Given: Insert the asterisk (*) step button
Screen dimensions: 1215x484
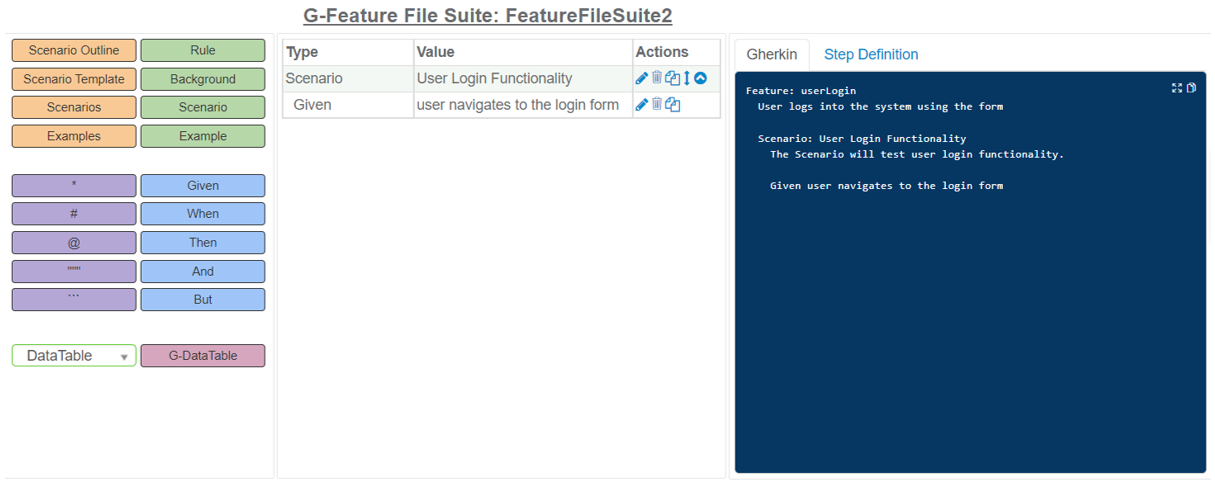Looking at the screenshot, I should [x=74, y=185].
